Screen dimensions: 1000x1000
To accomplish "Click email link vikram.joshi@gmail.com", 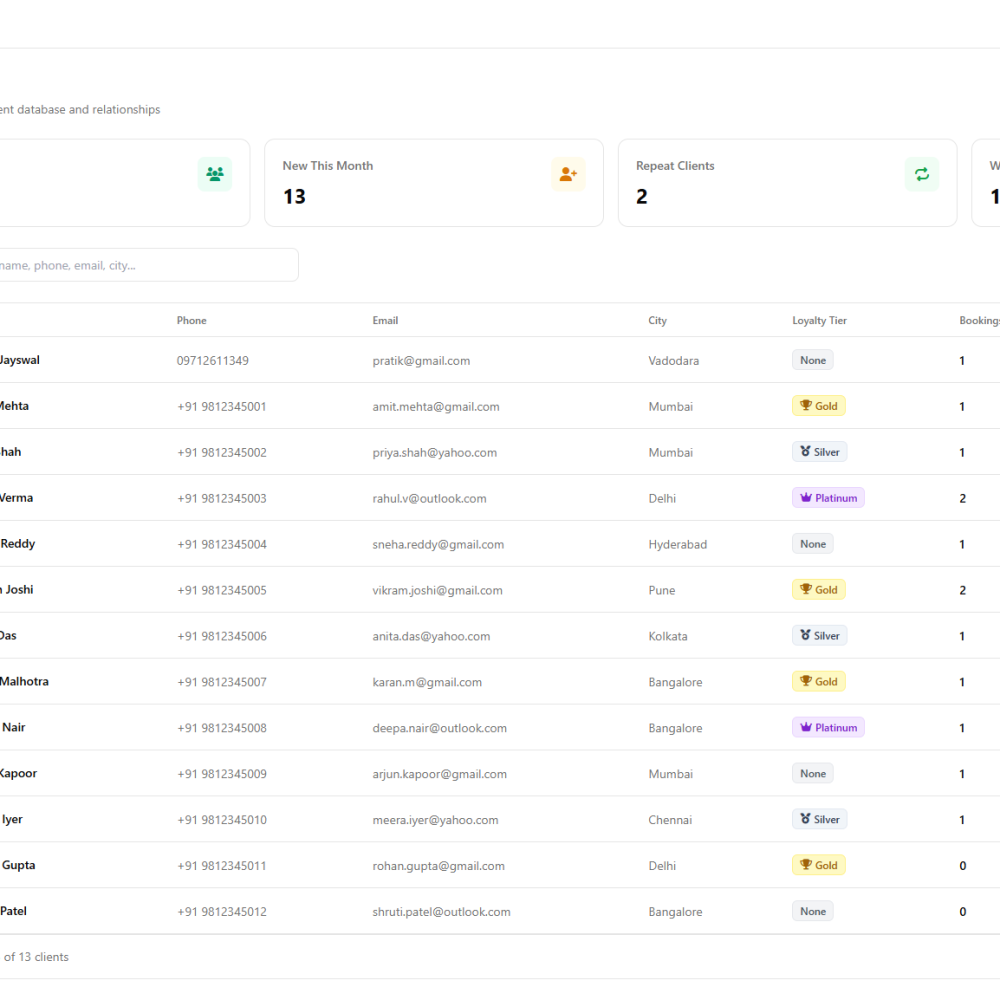I will 438,591.
